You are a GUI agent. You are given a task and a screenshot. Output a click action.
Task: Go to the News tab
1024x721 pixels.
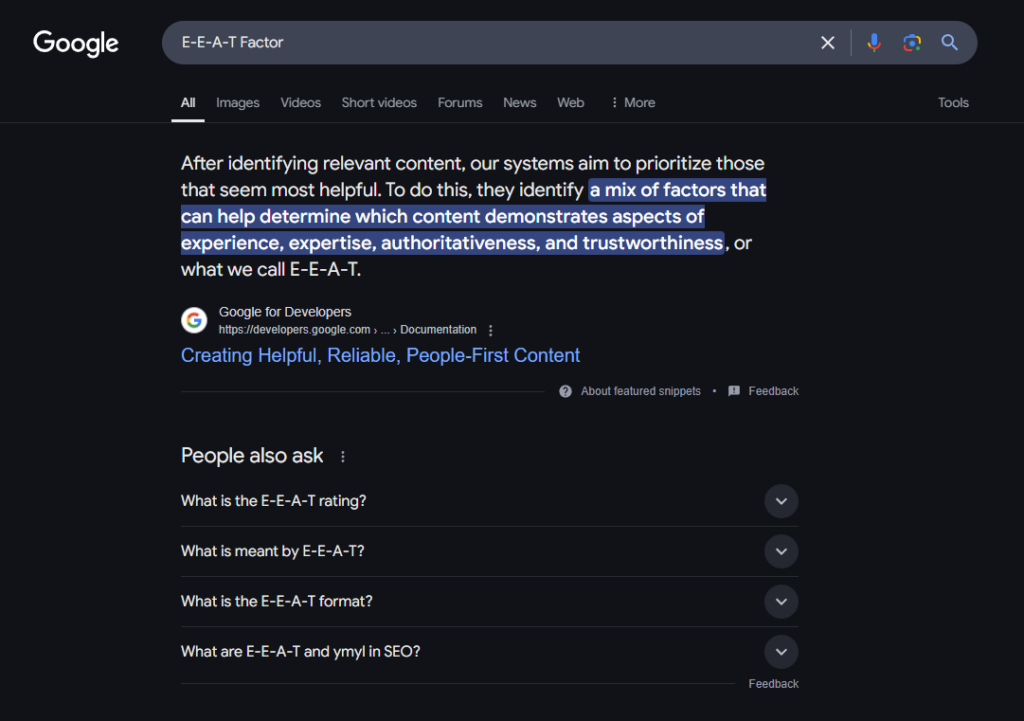[519, 103]
